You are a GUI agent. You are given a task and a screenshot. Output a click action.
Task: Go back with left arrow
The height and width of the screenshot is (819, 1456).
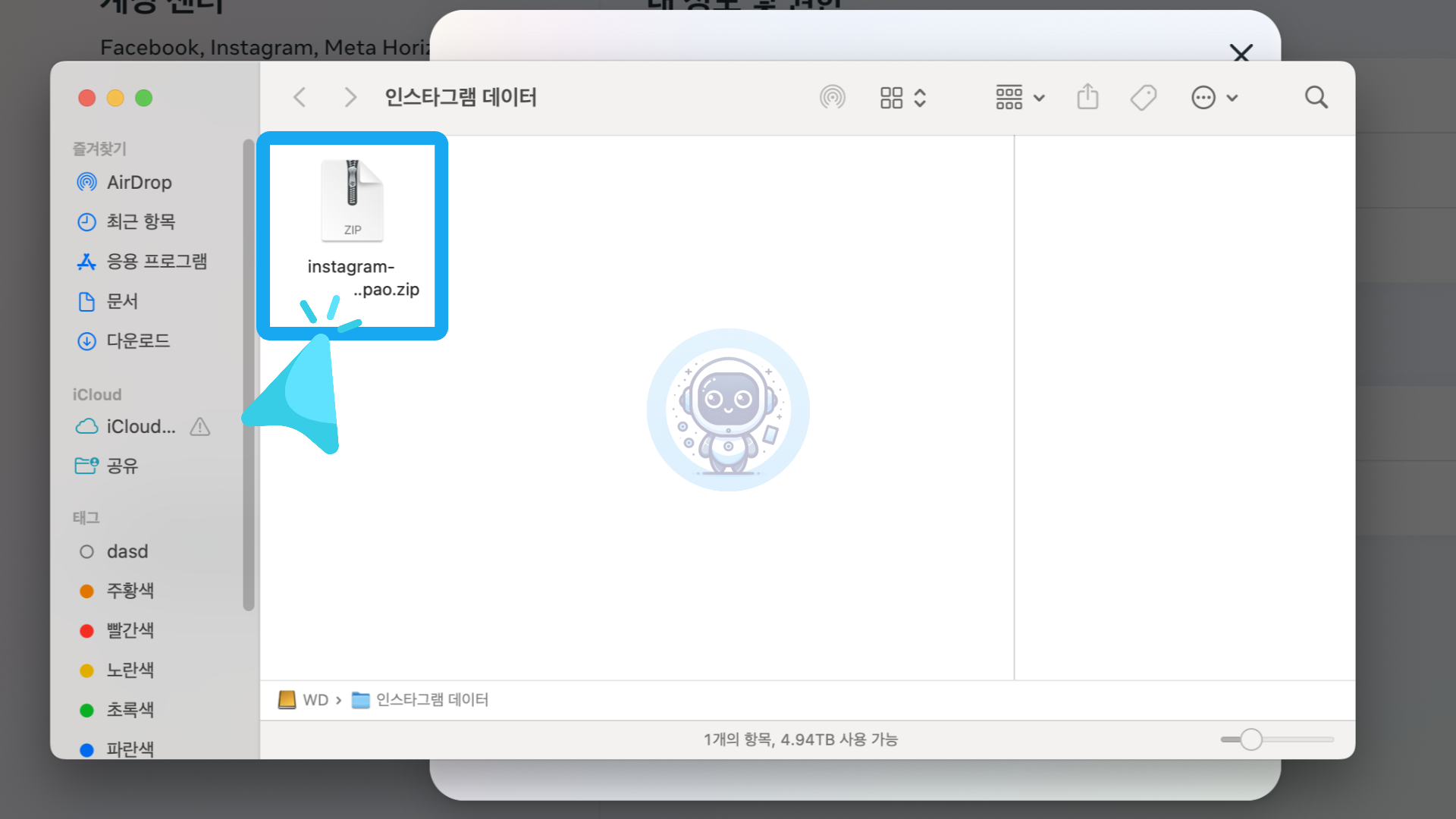pyautogui.click(x=300, y=97)
